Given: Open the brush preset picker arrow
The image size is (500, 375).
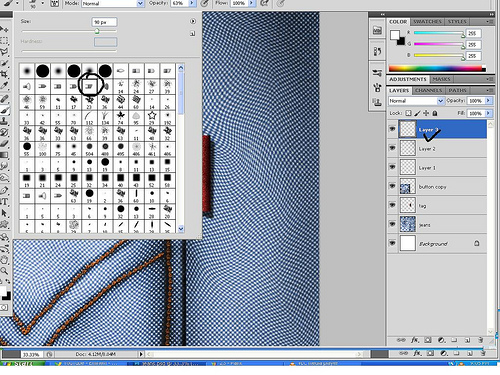Looking at the screenshot, I should click(x=42, y=3).
